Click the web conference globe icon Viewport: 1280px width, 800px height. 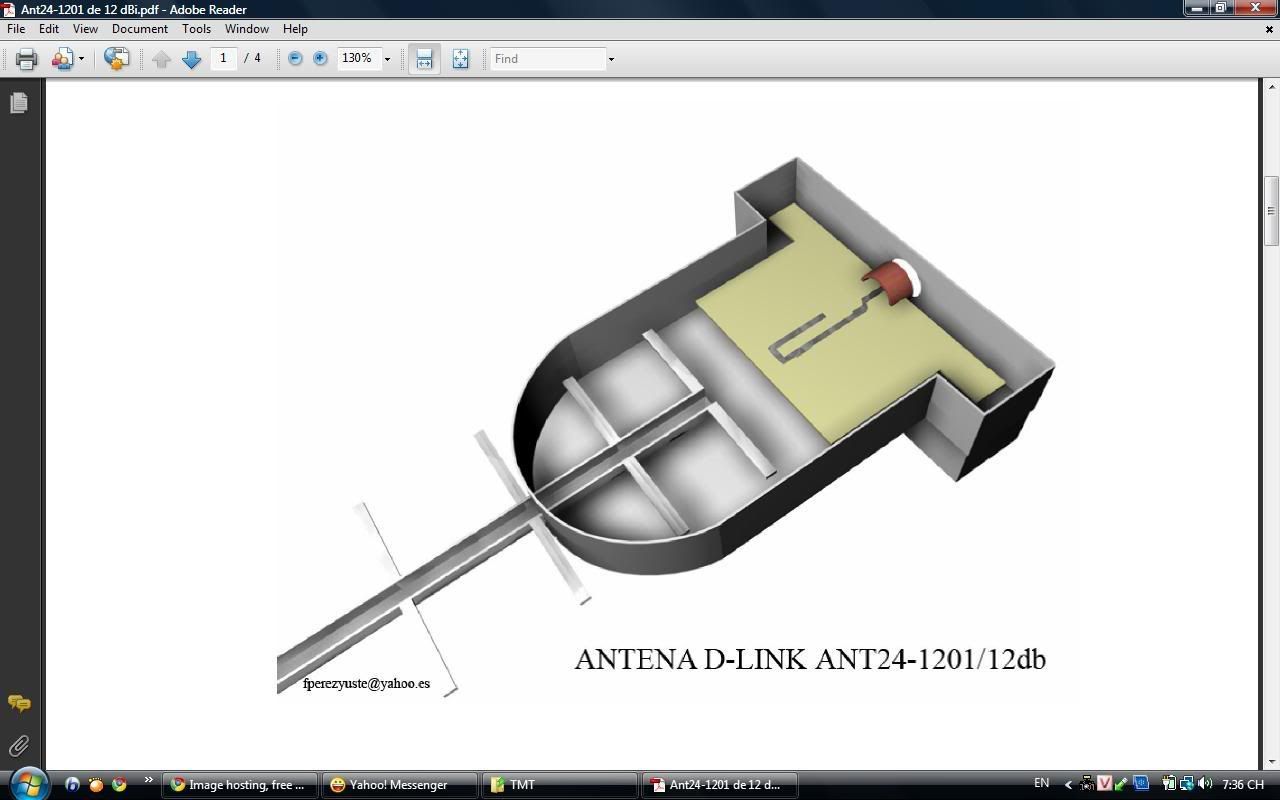click(x=116, y=59)
